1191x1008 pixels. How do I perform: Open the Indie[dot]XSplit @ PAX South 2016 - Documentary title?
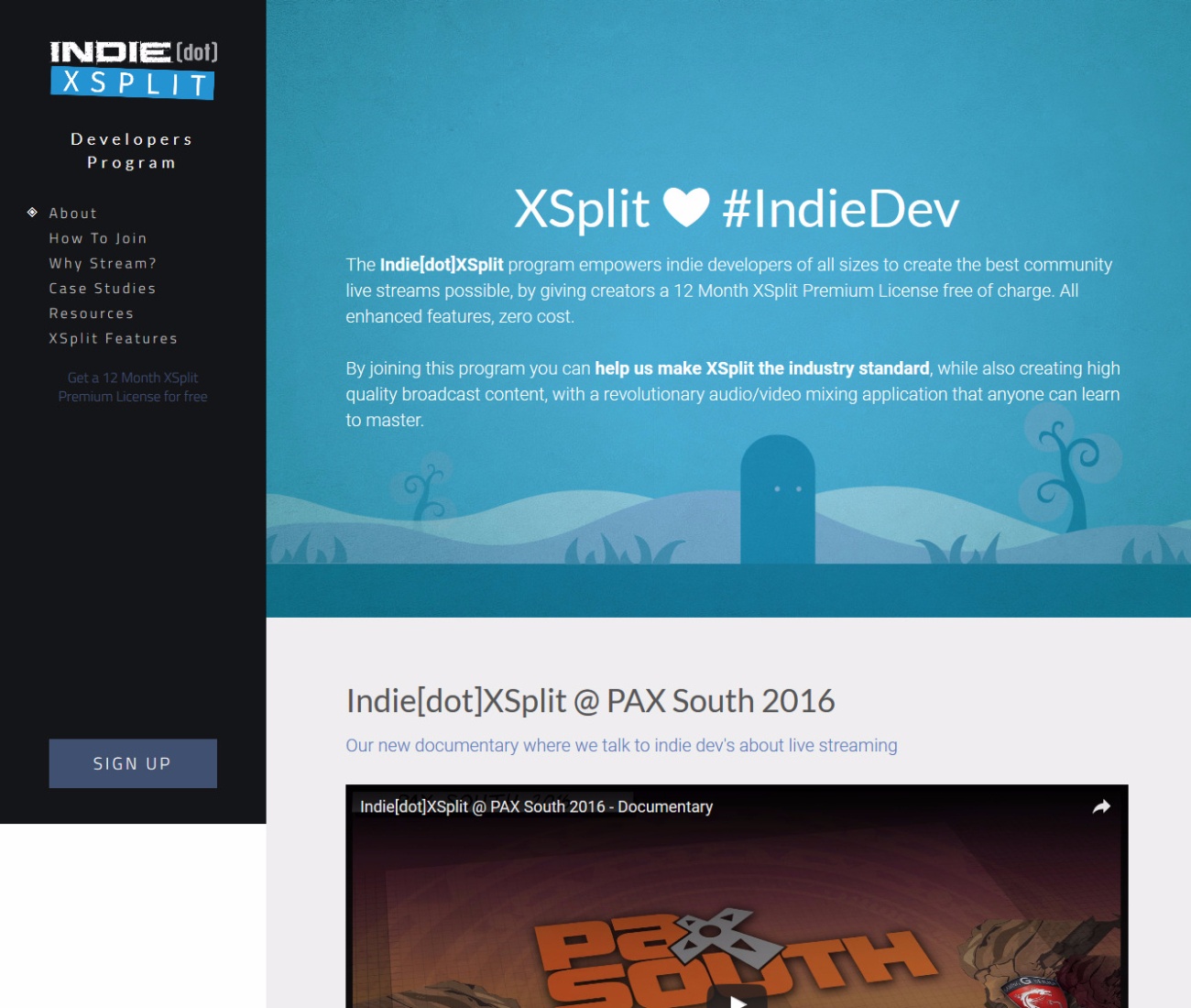click(536, 806)
